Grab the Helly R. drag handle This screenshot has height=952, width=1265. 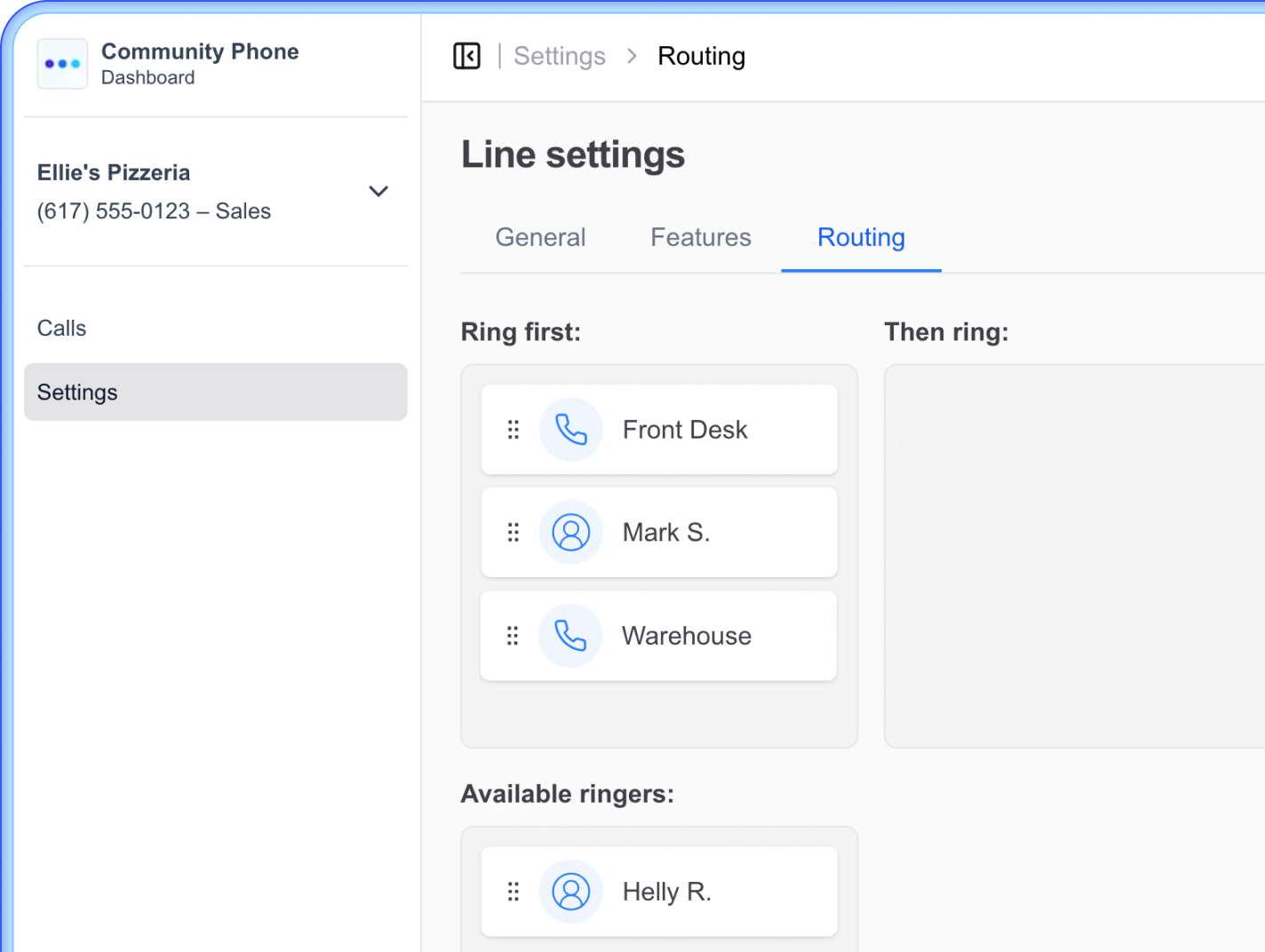pos(513,892)
